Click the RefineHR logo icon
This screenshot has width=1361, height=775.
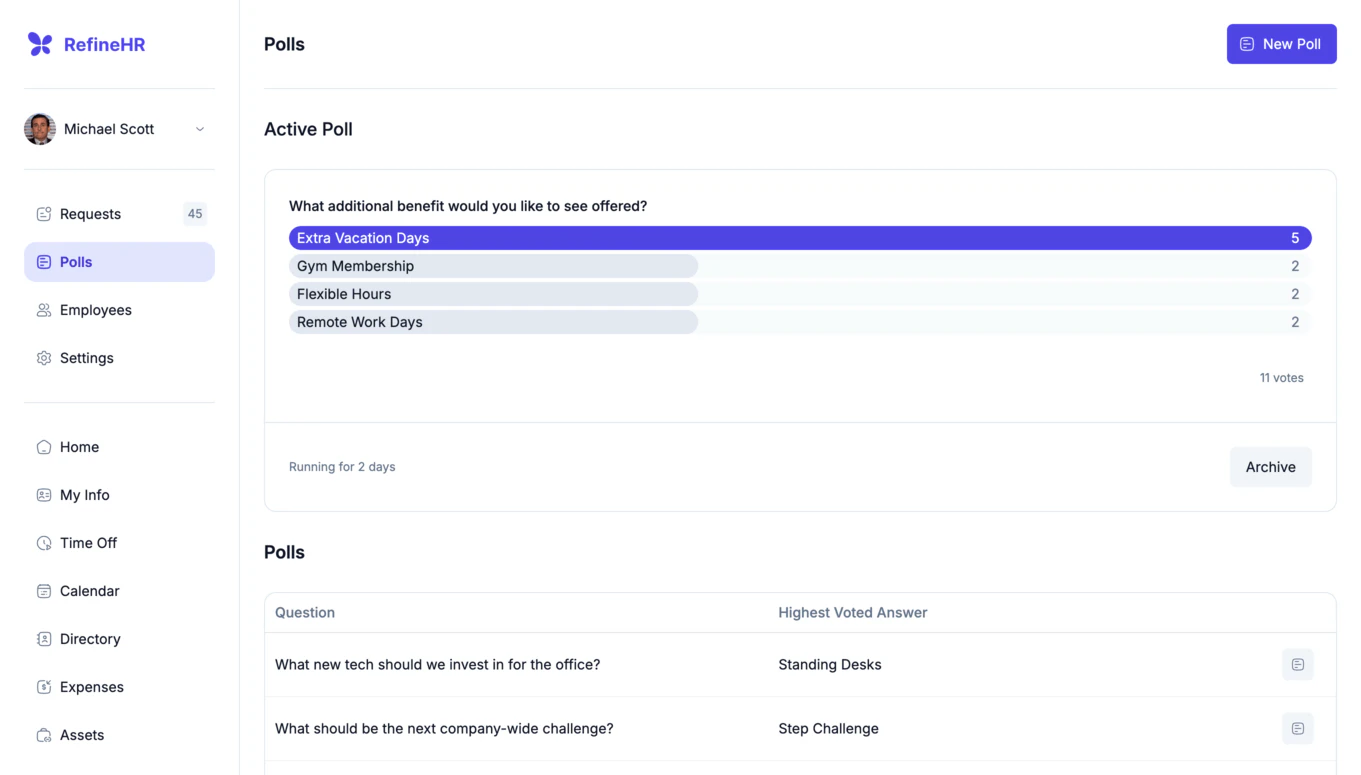click(x=39, y=43)
